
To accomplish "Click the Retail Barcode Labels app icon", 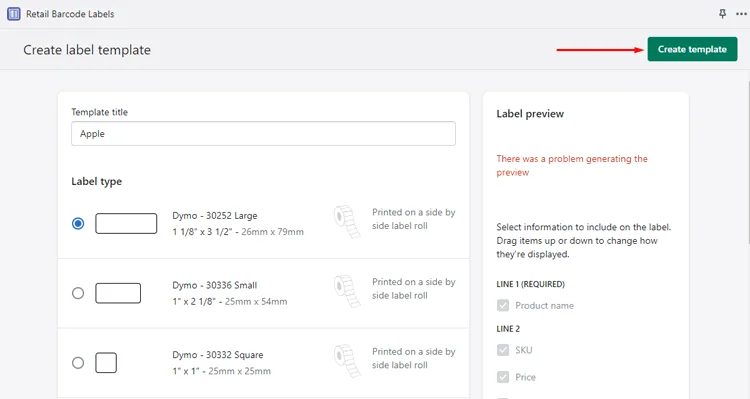I will [x=14, y=14].
